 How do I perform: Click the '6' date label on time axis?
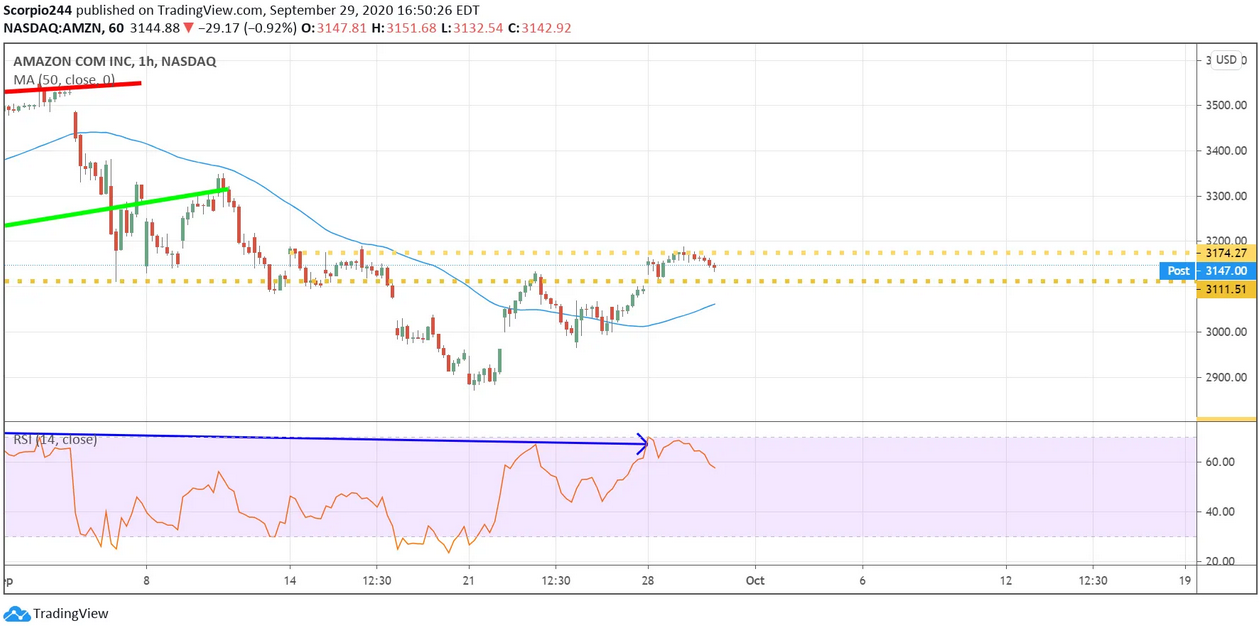tap(862, 580)
